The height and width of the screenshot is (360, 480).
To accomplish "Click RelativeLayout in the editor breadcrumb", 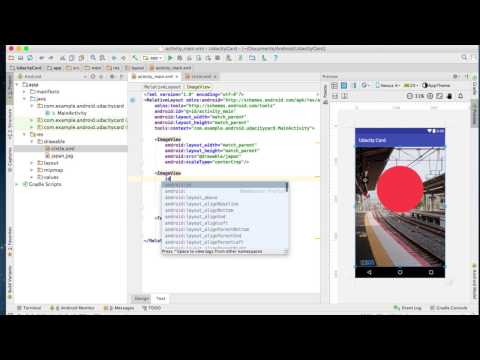I will pos(163,87).
